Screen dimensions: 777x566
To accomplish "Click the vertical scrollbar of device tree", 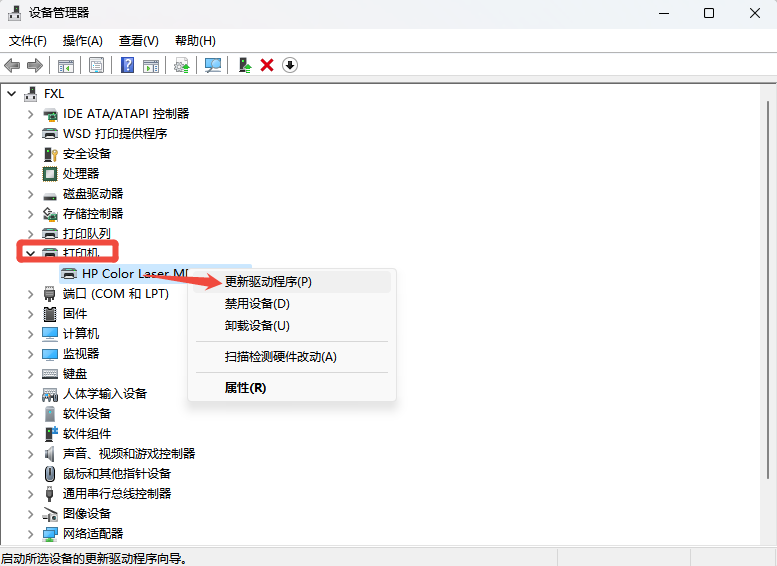I will (768, 290).
